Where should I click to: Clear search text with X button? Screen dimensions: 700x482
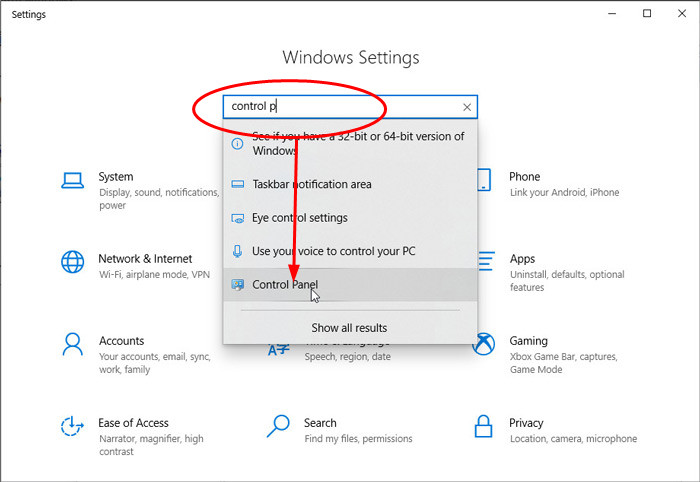(x=467, y=107)
